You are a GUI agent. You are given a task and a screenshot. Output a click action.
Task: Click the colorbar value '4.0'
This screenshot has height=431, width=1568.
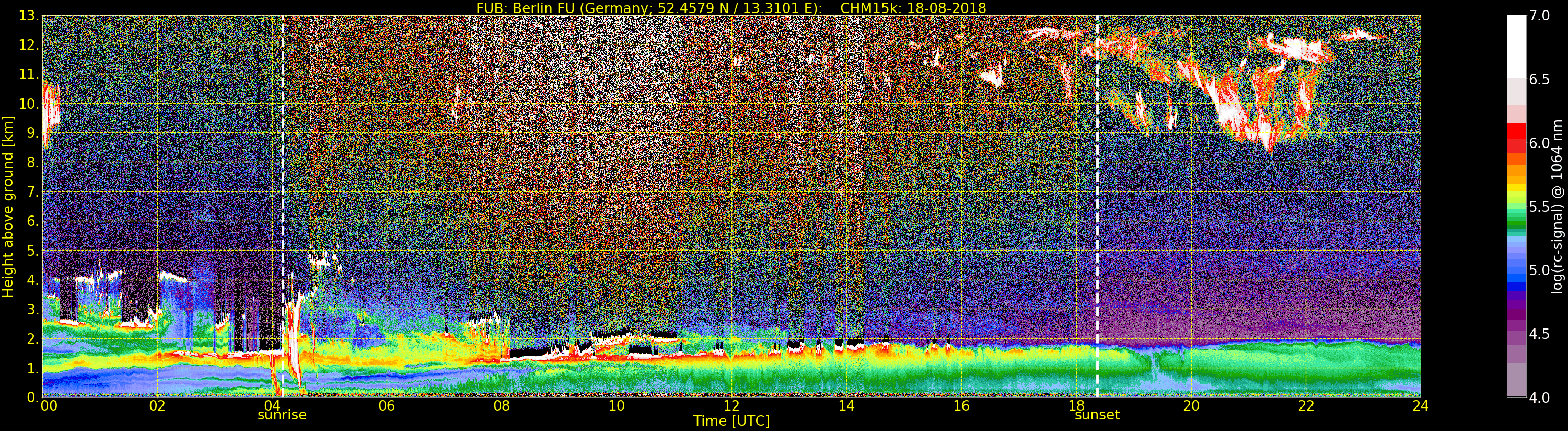[x=1539, y=398]
